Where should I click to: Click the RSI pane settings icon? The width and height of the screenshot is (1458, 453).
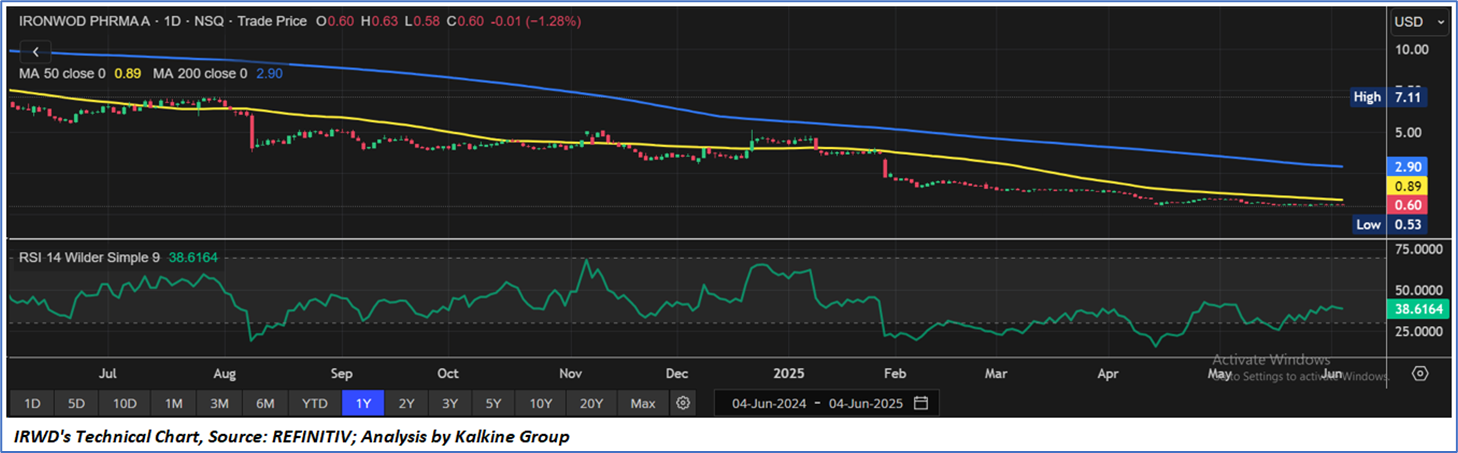pos(1419,373)
